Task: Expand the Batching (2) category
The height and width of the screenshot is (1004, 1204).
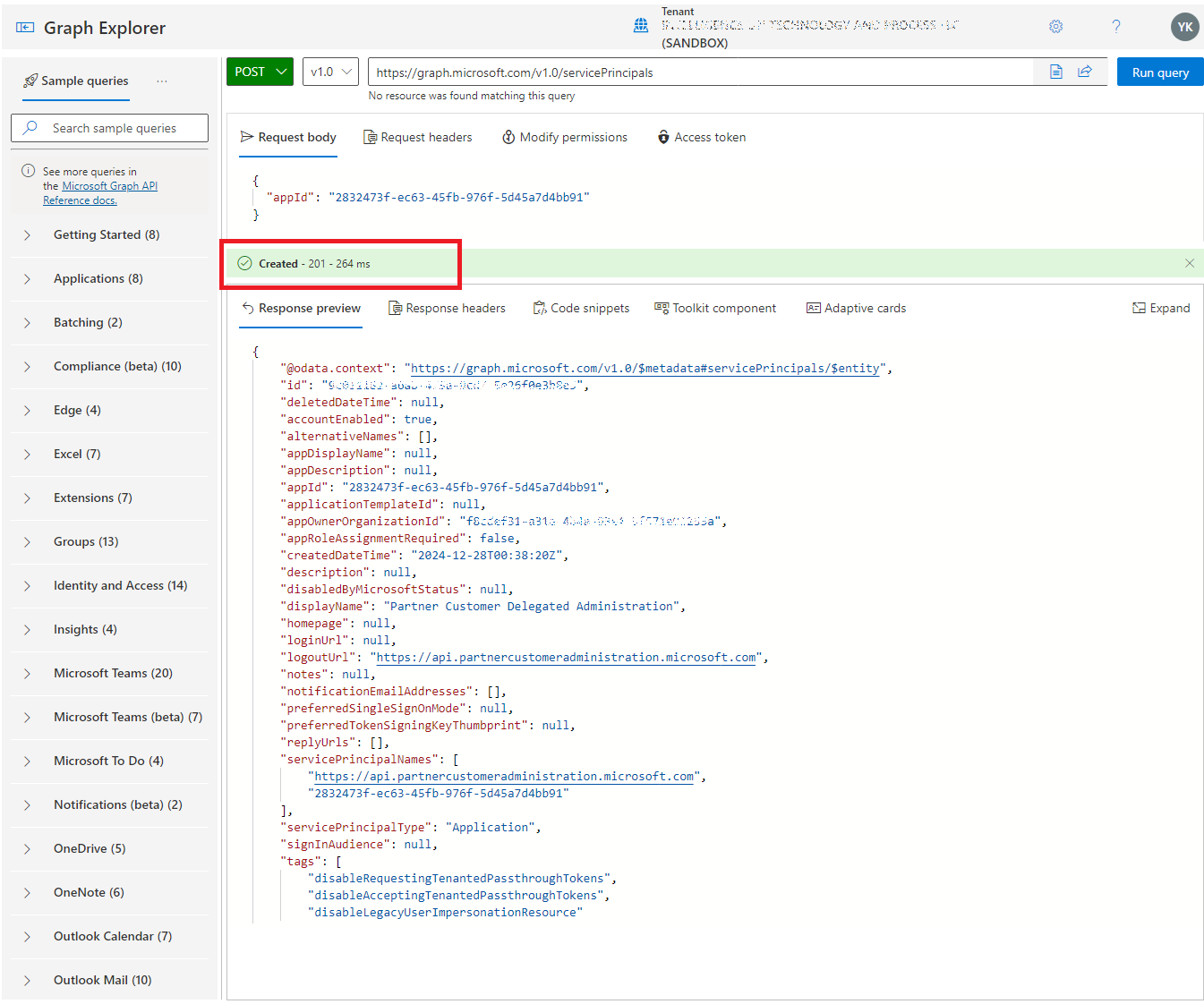Action: point(109,322)
